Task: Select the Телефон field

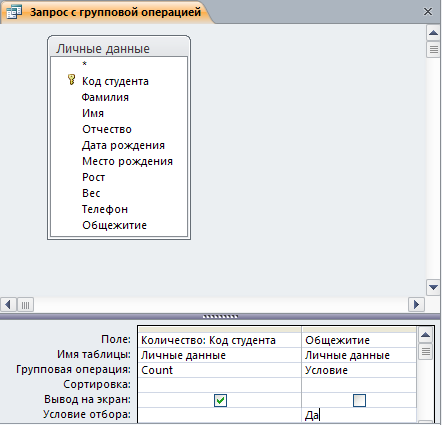Action: [105, 209]
